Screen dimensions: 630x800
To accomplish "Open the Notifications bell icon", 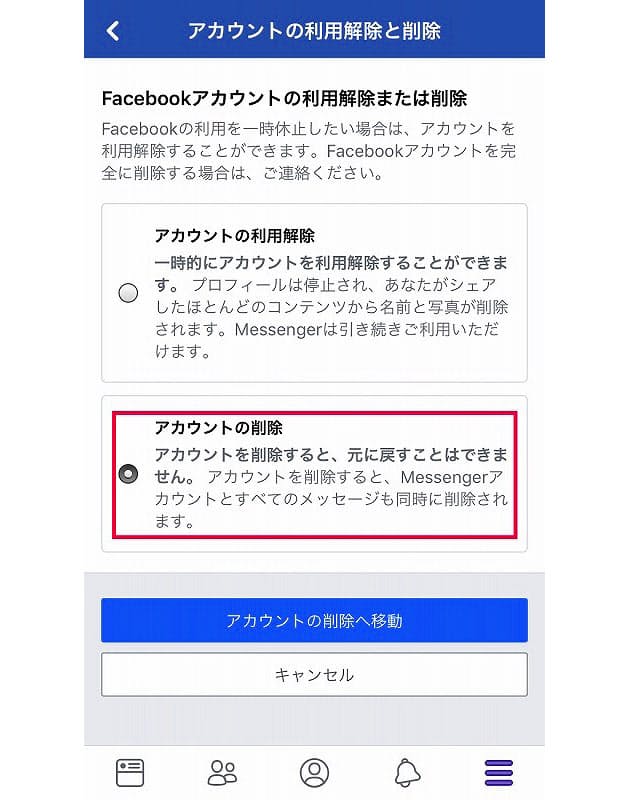I will (x=407, y=772).
